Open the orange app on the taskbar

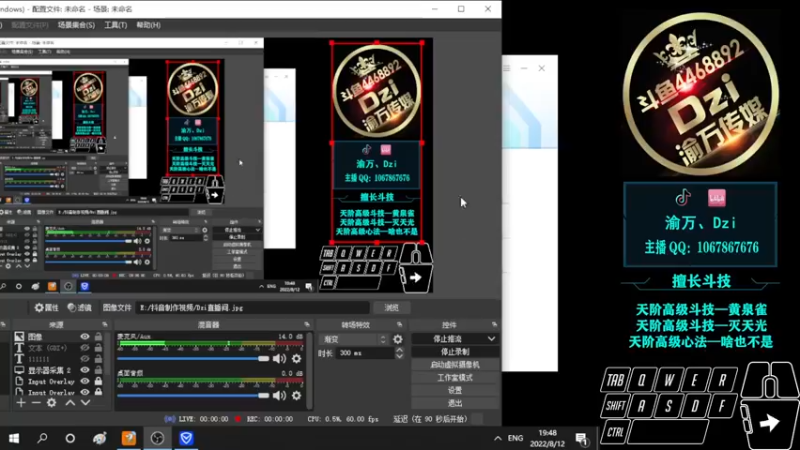click(x=129, y=438)
